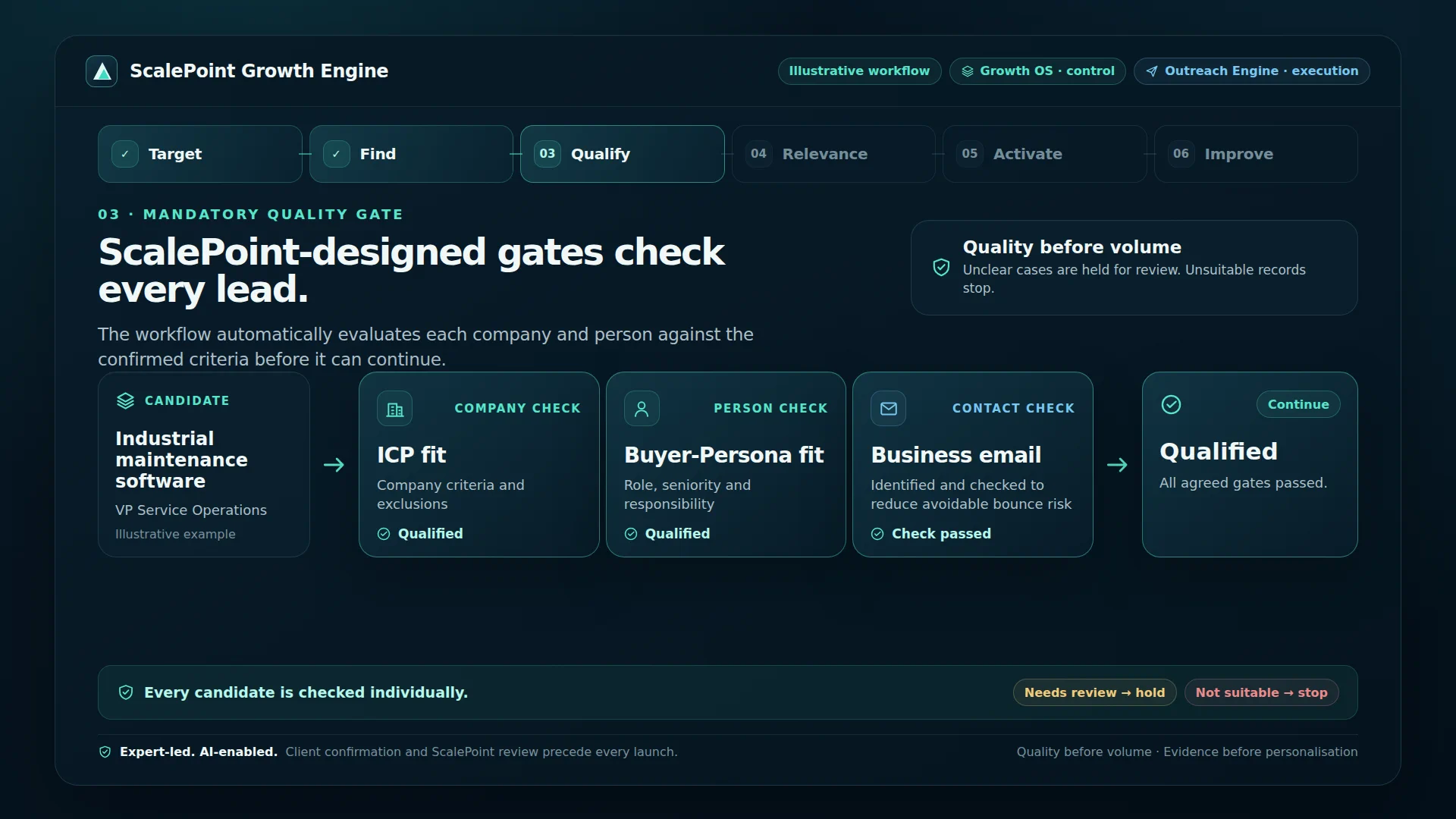1456x819 pixels.
Task: Jump to the 06 Improve step
Action: pos(1256,154)
